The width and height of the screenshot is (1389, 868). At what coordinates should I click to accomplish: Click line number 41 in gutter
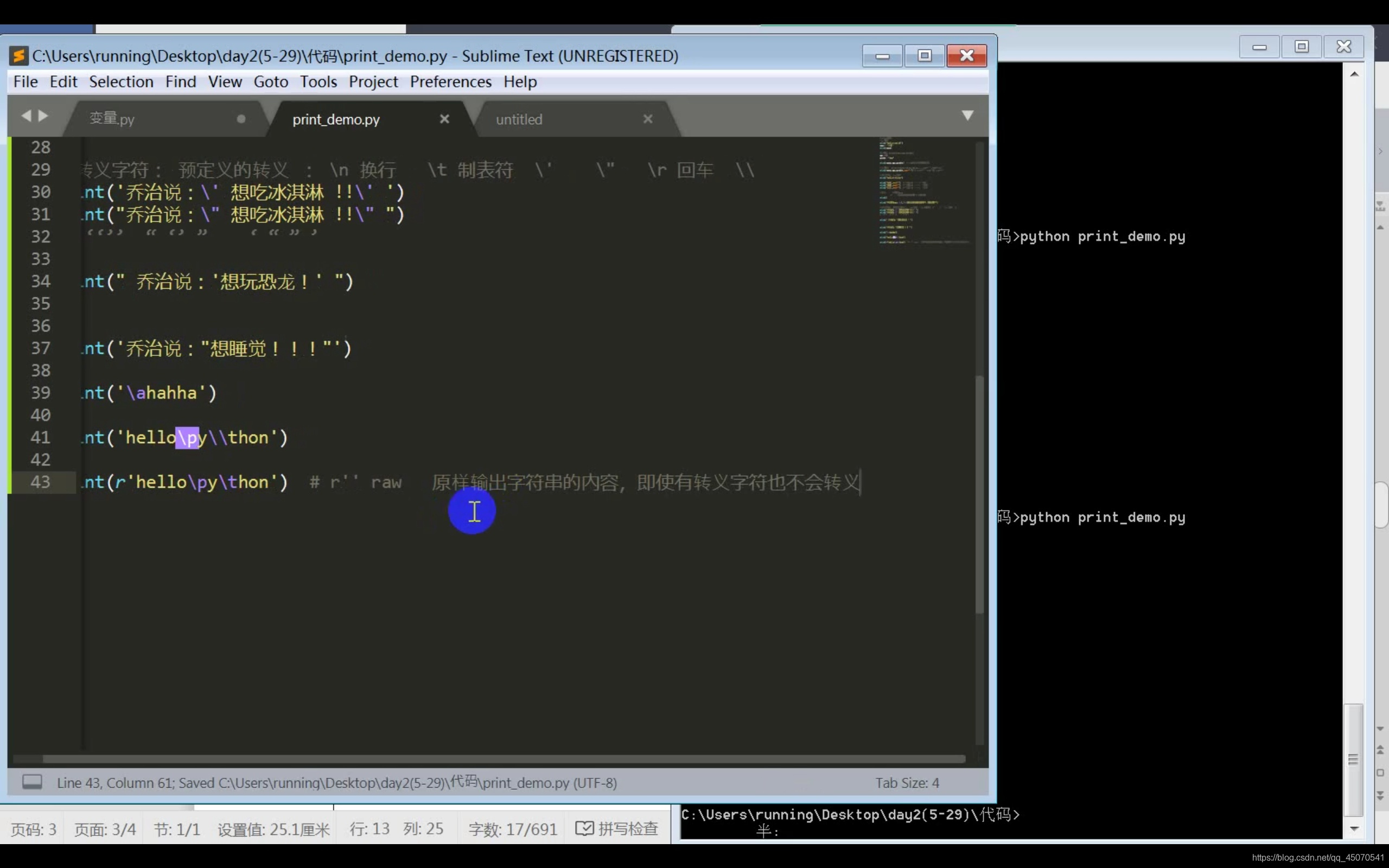40,437
